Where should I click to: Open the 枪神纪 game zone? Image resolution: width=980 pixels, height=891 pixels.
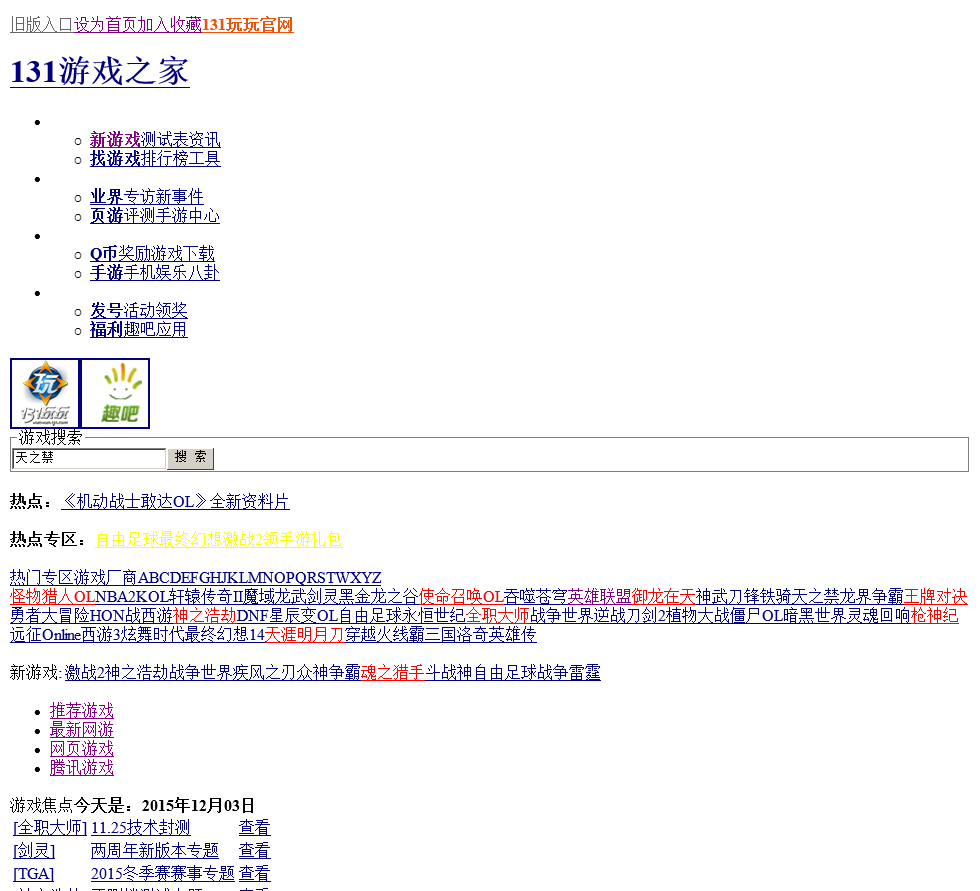[934, 615]
